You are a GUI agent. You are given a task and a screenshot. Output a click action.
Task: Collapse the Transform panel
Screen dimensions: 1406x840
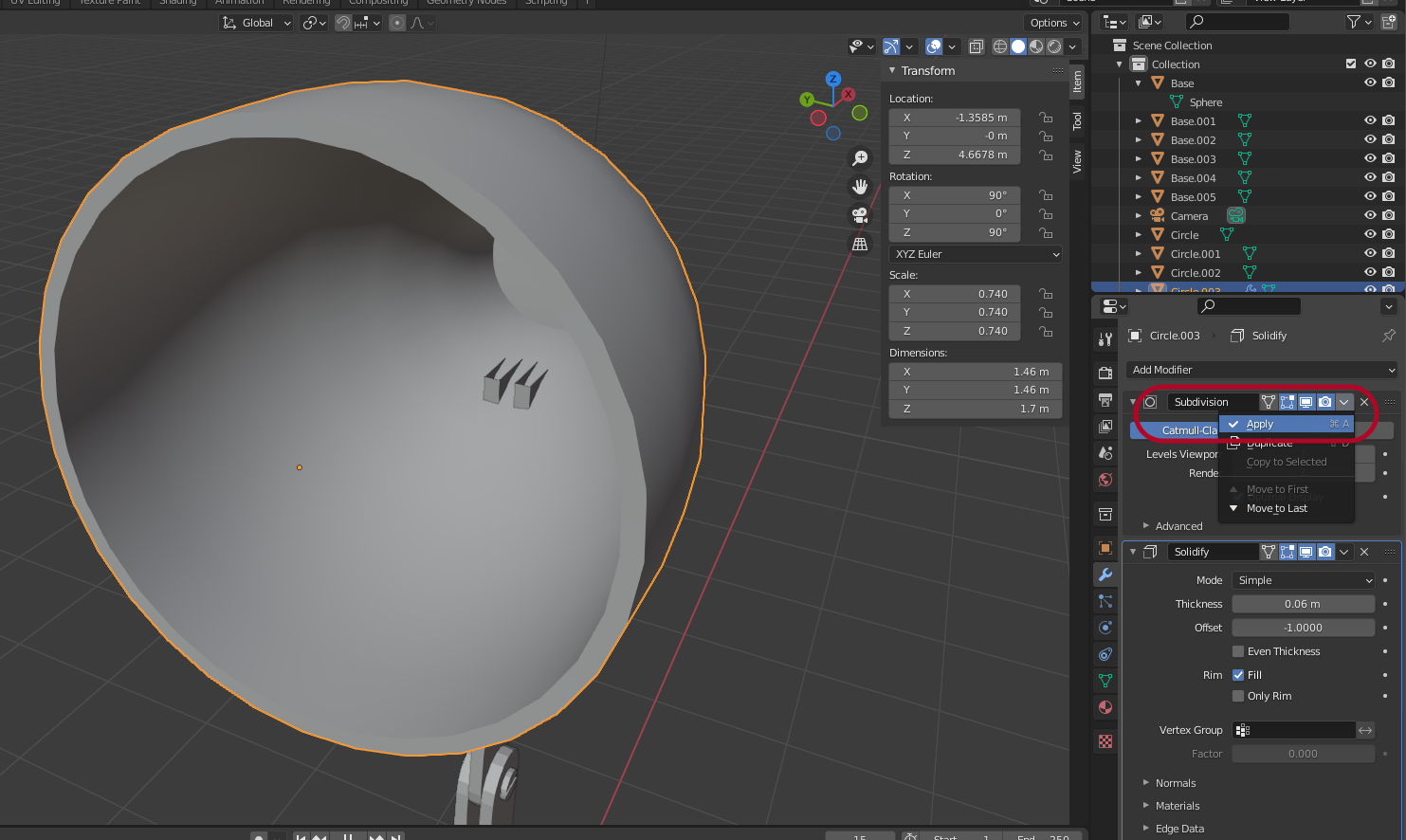coord(892,70)
